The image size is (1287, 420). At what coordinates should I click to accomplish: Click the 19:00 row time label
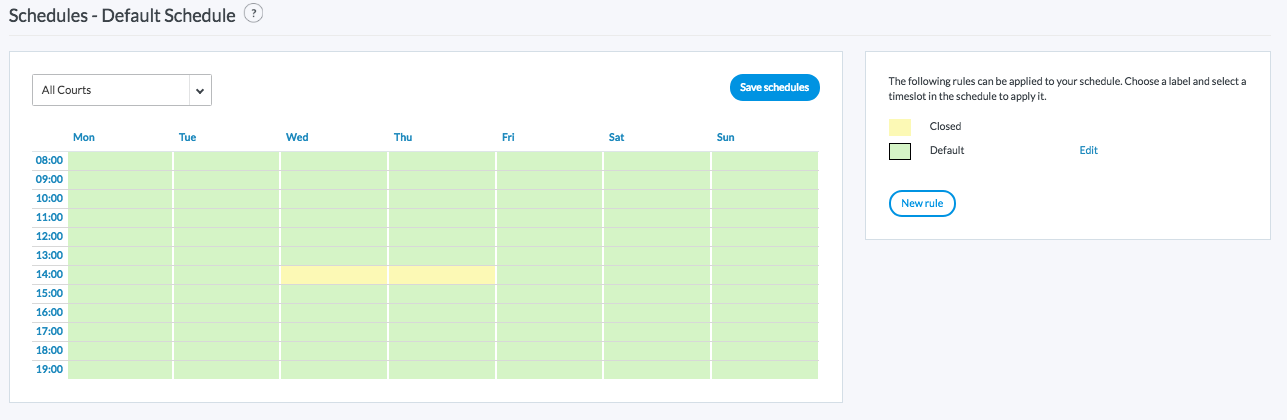50,370
